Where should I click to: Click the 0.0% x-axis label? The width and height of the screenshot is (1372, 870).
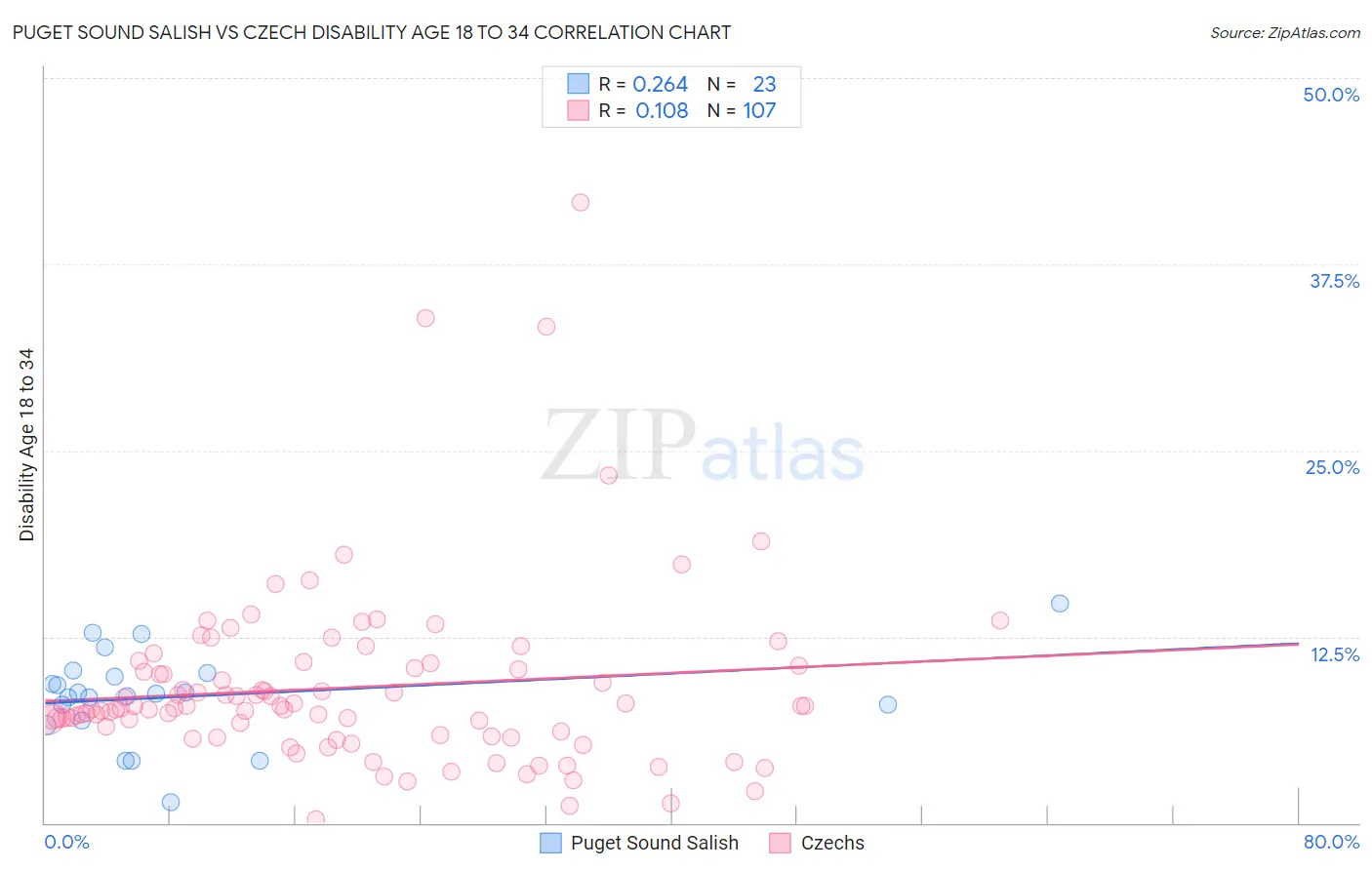[x=67, y=842]
